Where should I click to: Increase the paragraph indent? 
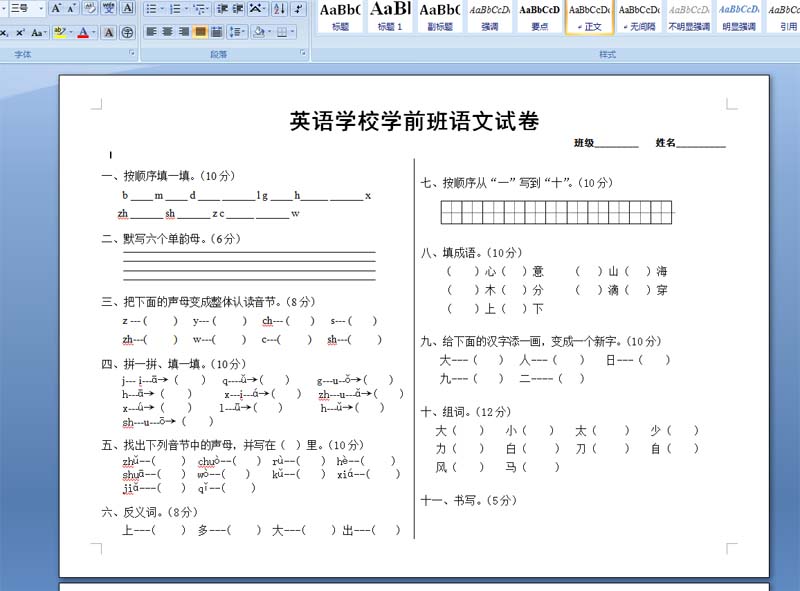click(x=238, y=9)
